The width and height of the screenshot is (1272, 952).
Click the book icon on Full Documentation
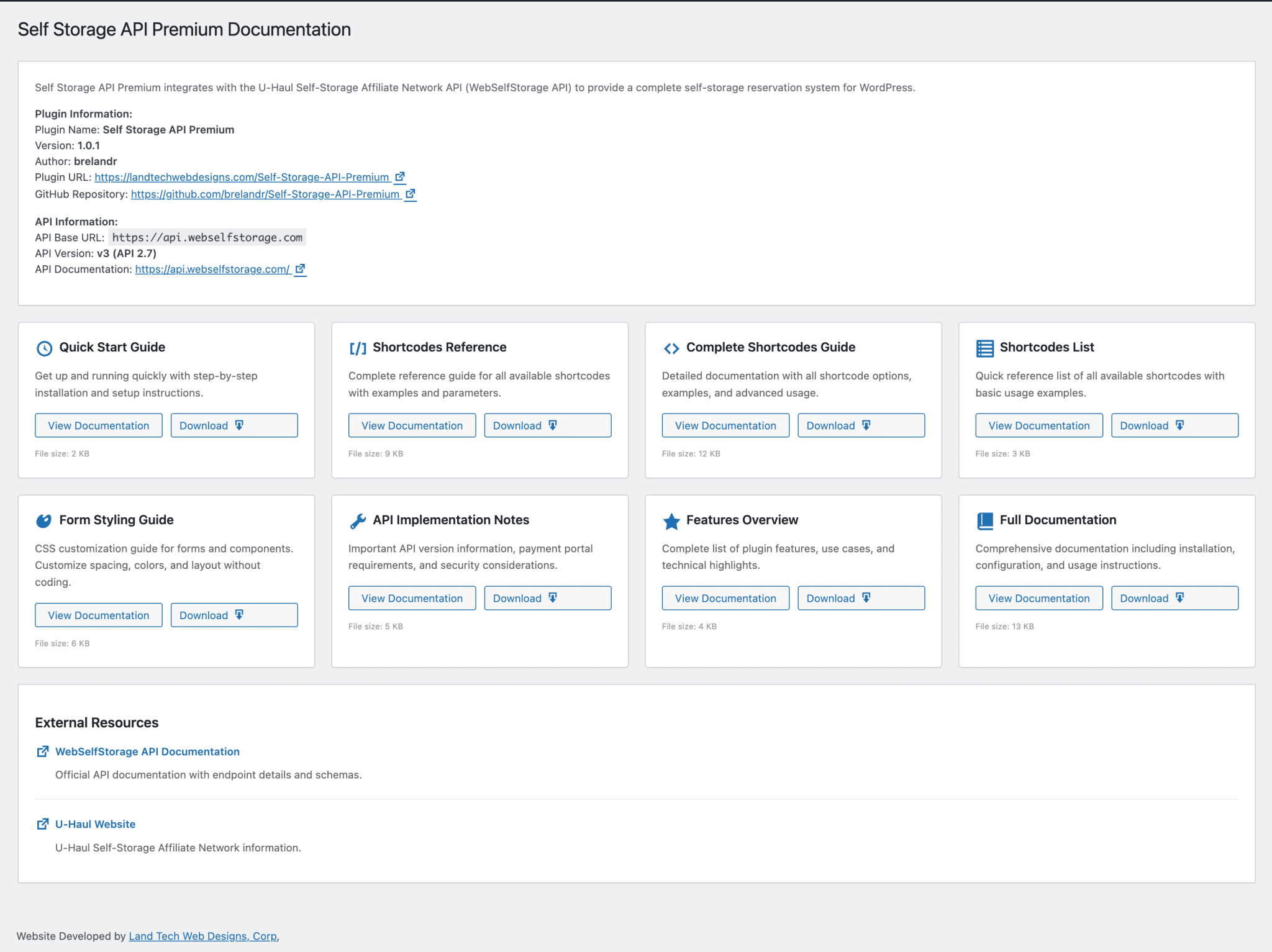(x=984, y=521)
